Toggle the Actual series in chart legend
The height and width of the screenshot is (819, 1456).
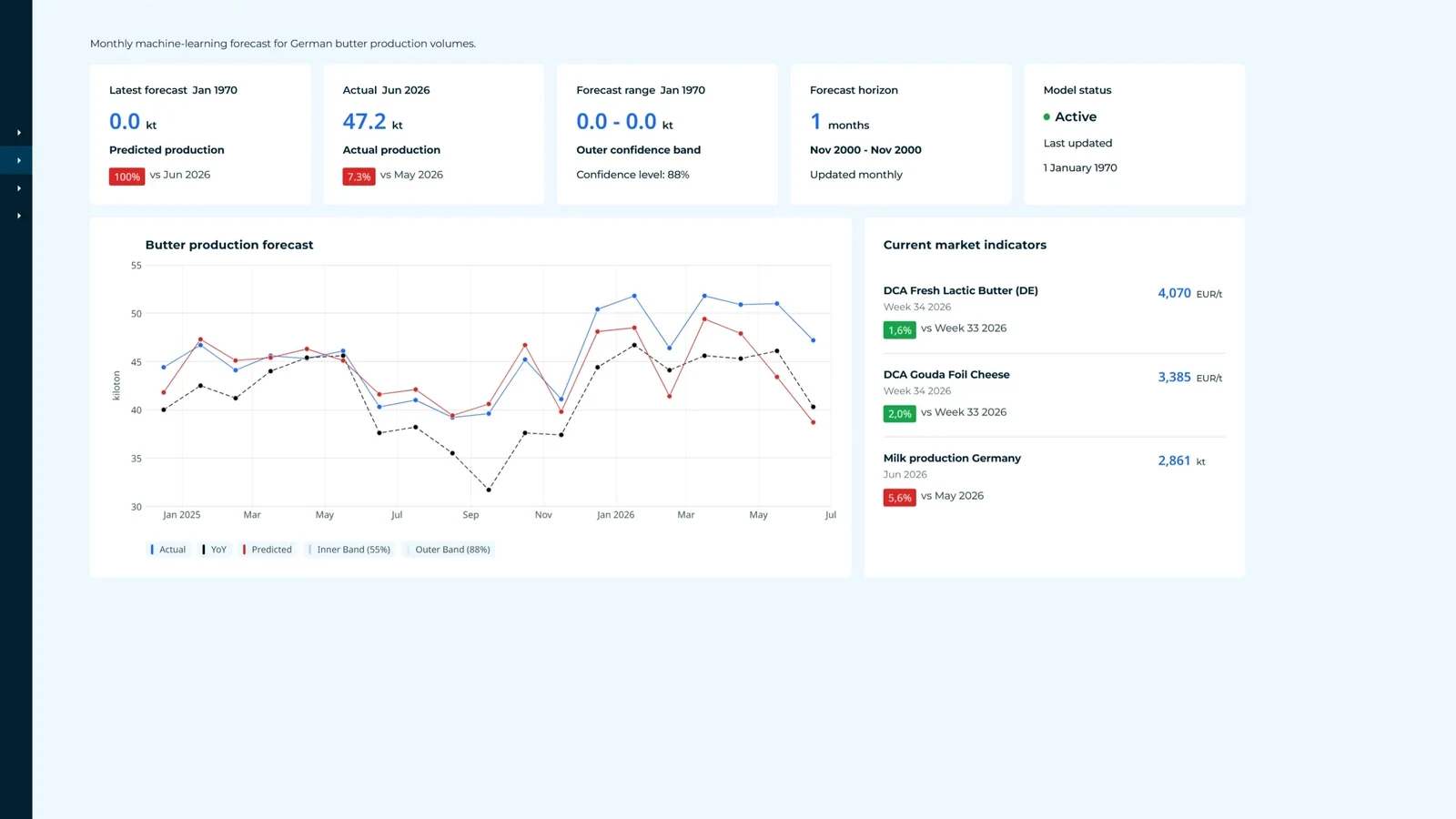167,550
